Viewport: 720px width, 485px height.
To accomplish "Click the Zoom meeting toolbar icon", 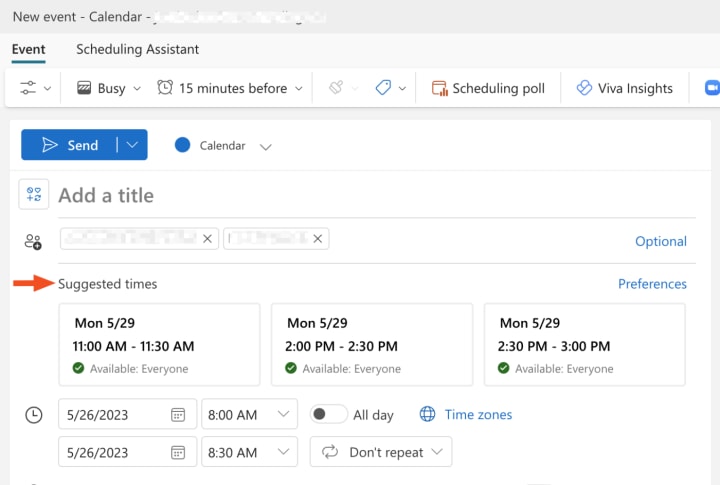I will [712, 88].
